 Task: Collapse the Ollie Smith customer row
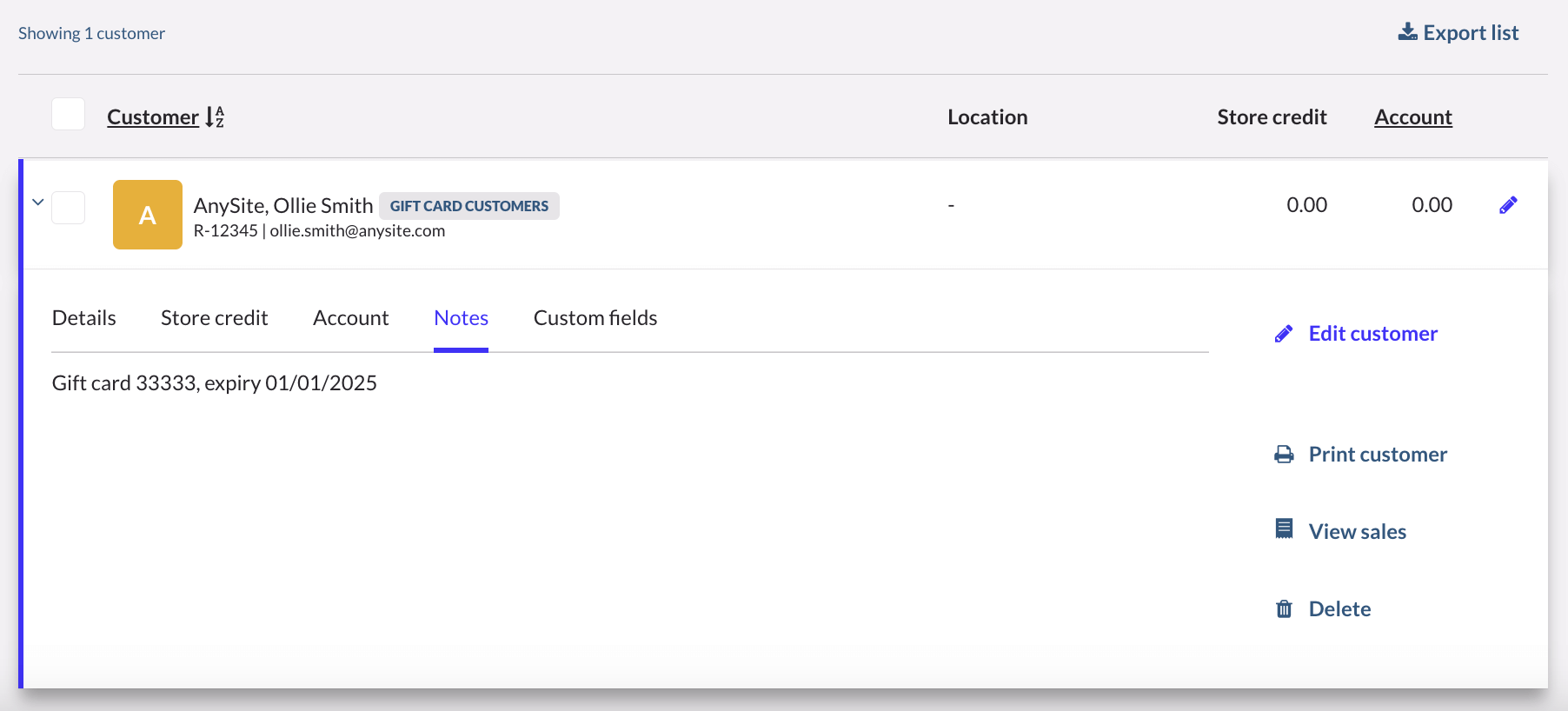pos(38,203)
